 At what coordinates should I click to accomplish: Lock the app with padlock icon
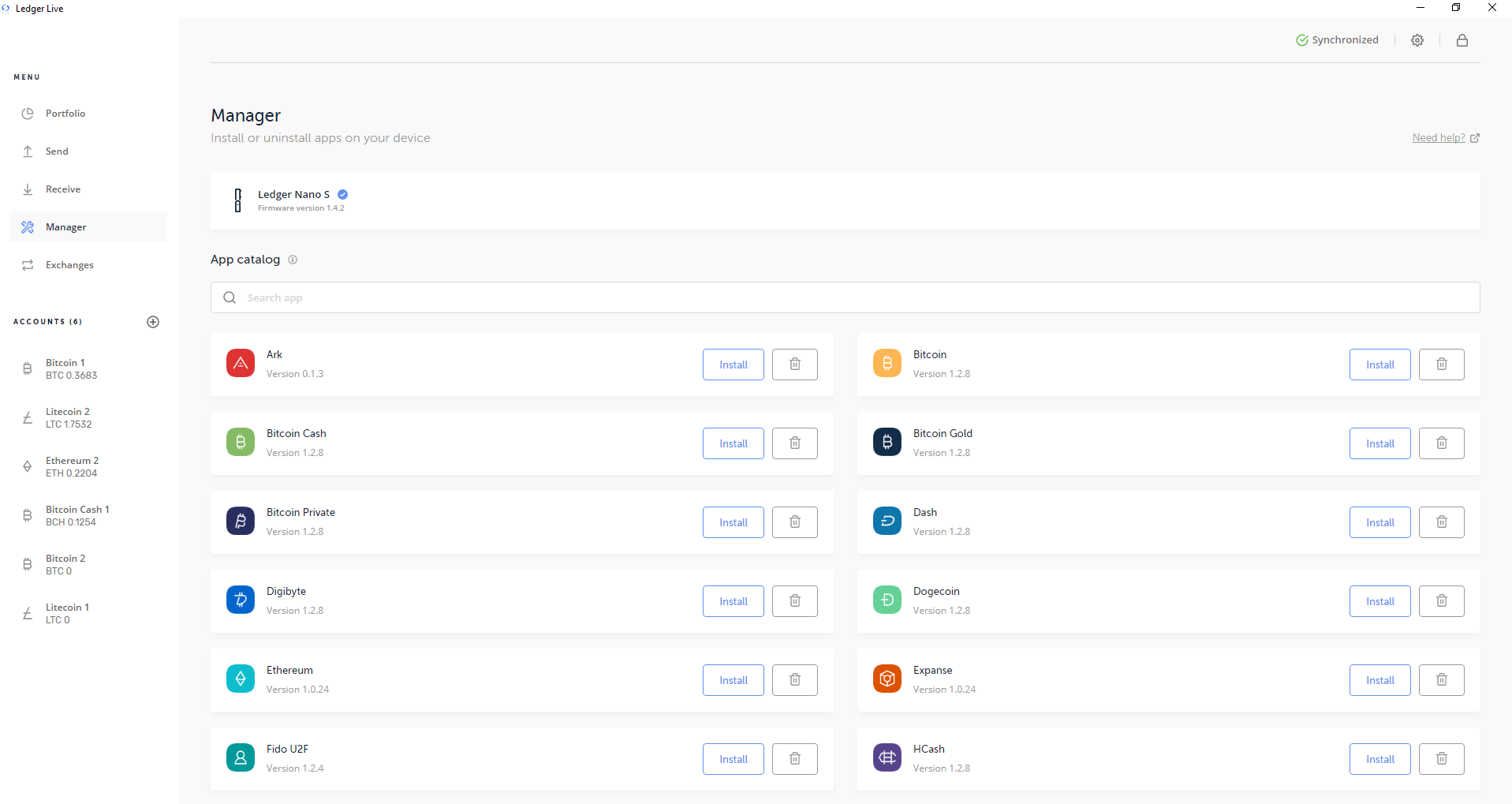[x=1462, y=40]
